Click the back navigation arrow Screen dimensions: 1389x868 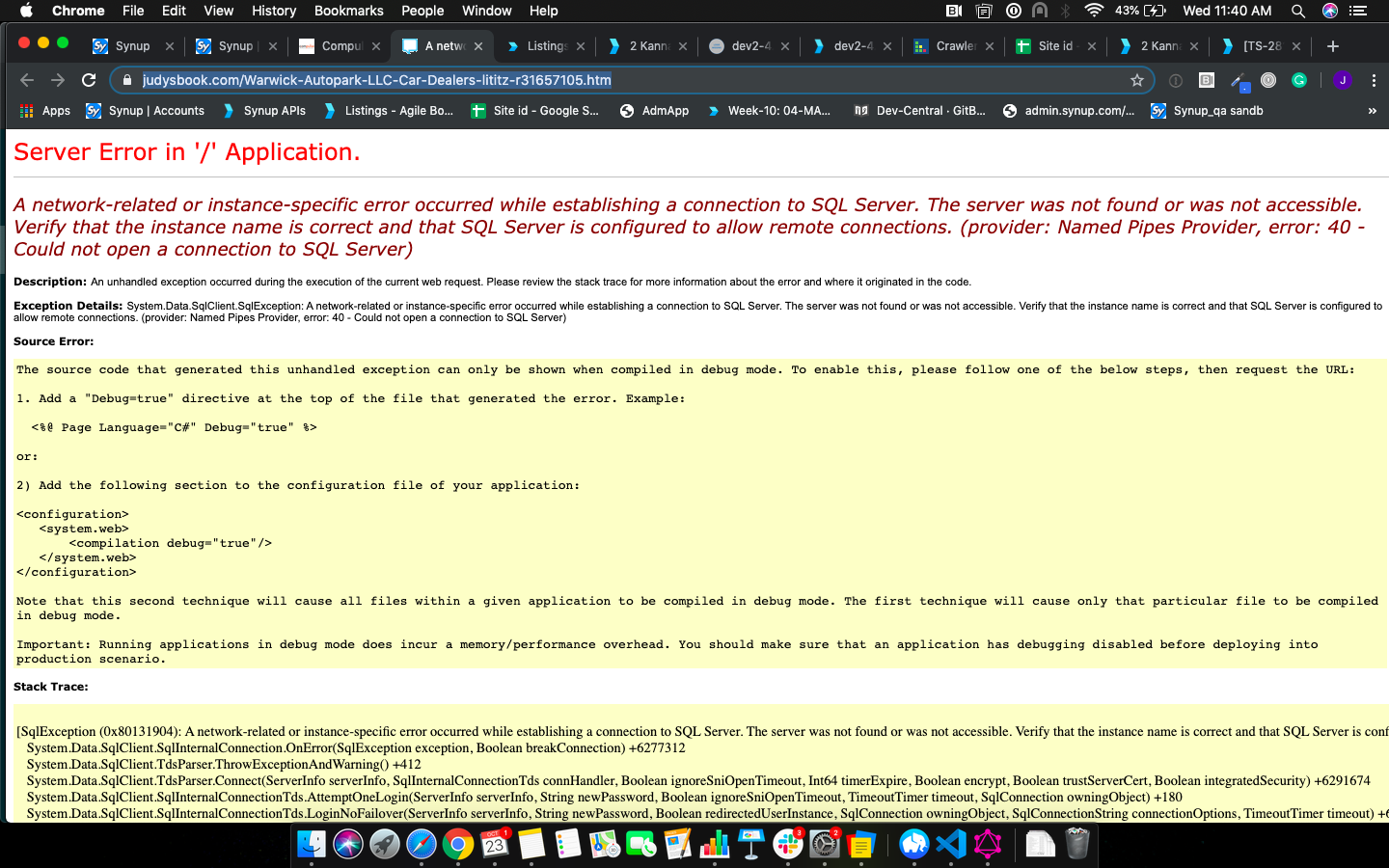pyautogui.click(x=27, y=80)
